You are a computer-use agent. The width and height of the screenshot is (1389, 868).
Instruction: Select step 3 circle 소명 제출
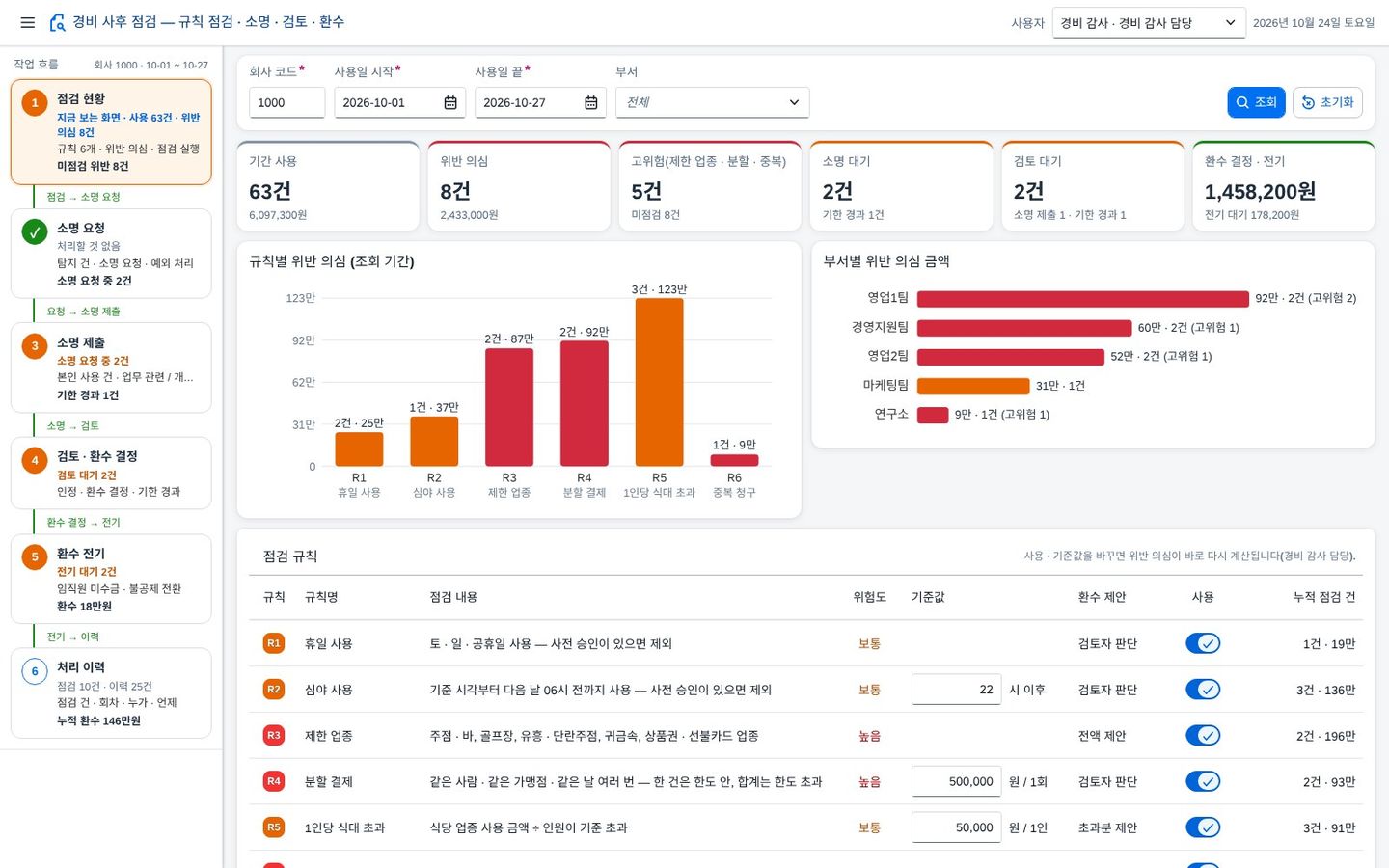point(35,345)
